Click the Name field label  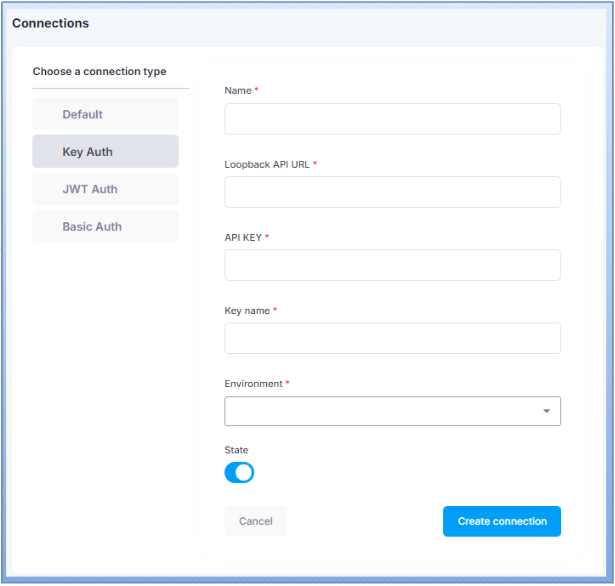238,91
